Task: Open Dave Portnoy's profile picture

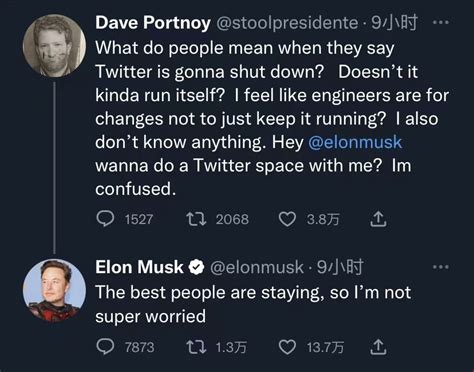Action: click(54, 46)
